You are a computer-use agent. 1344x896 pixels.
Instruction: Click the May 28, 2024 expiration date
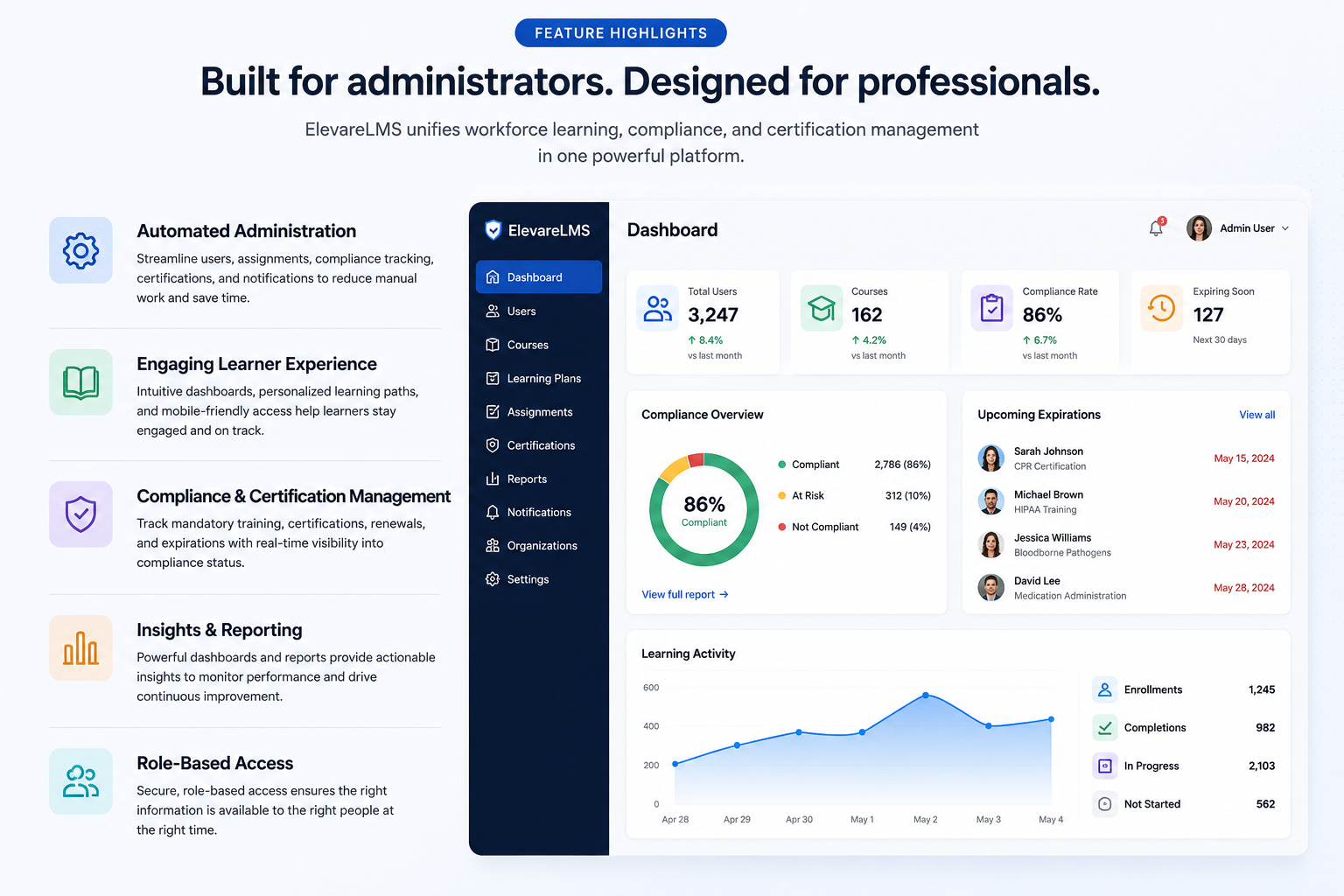[1244, 588]
